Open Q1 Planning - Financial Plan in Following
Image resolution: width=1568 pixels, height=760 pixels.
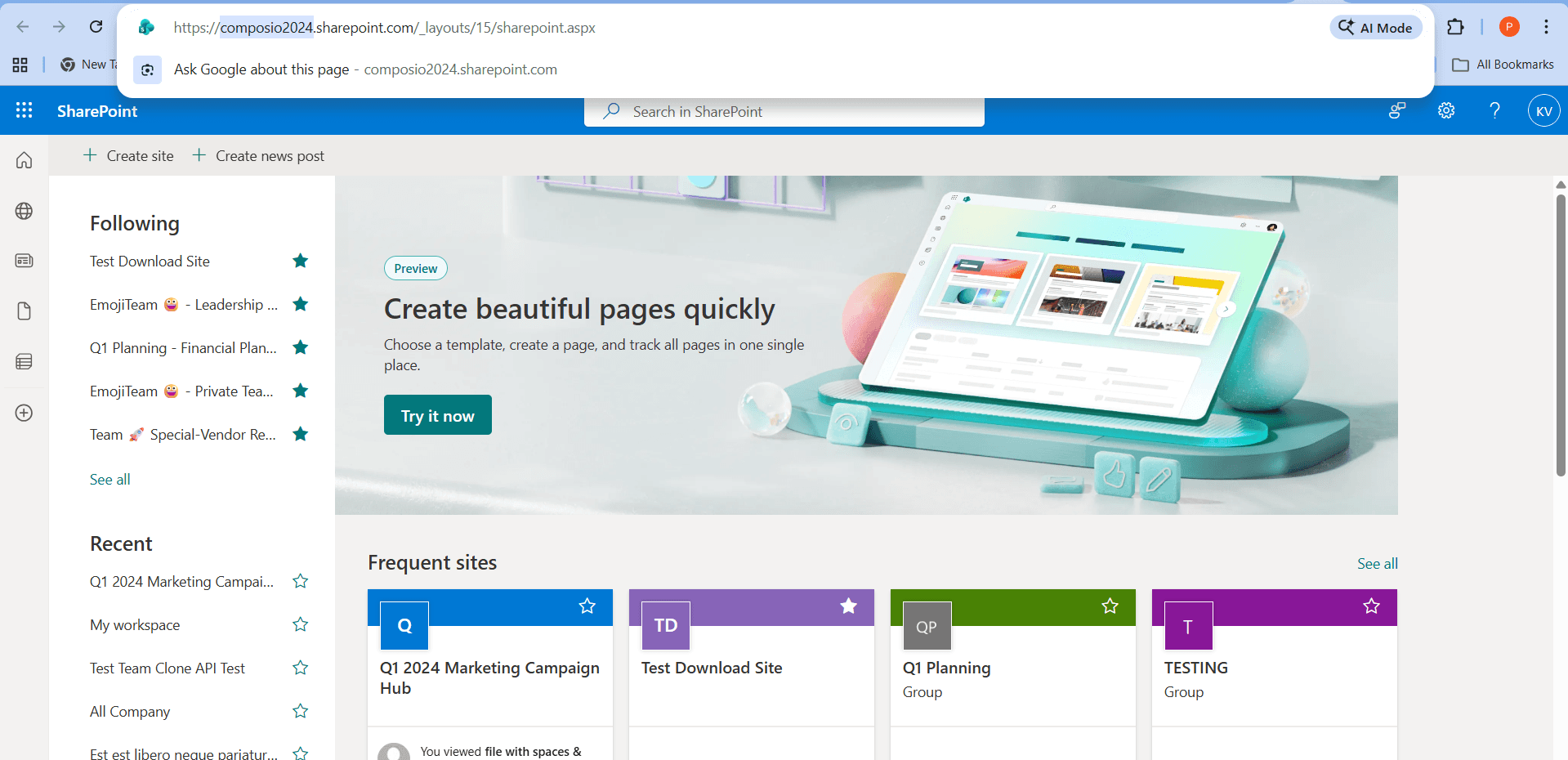click(183, 348)
